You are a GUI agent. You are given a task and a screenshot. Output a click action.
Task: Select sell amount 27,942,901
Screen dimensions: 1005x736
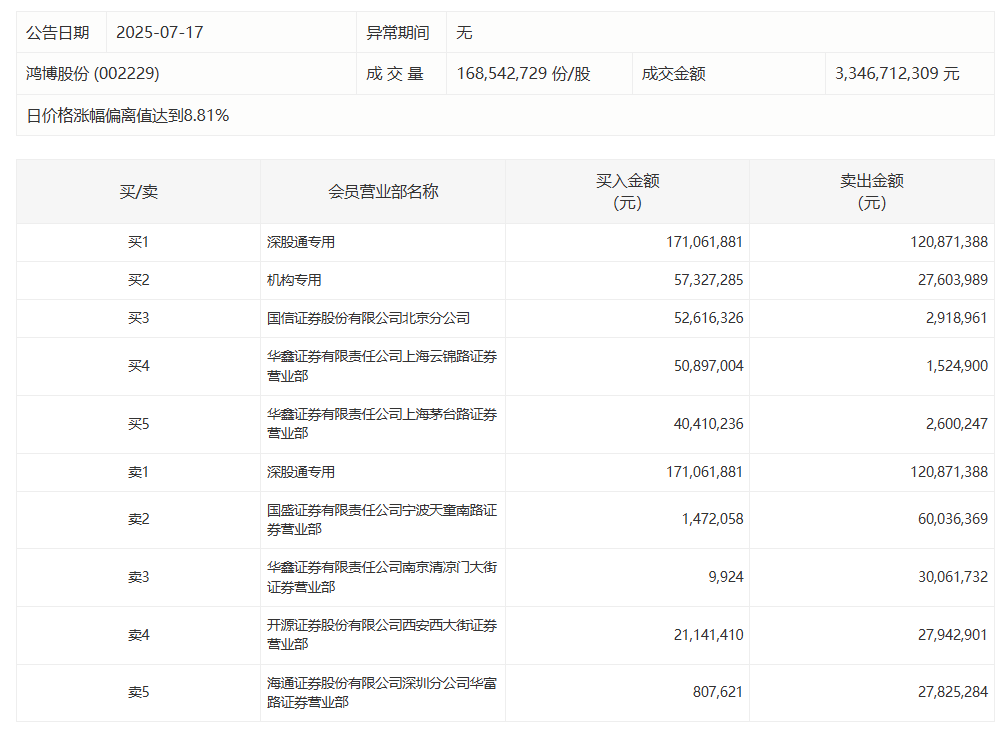[952, 635]
